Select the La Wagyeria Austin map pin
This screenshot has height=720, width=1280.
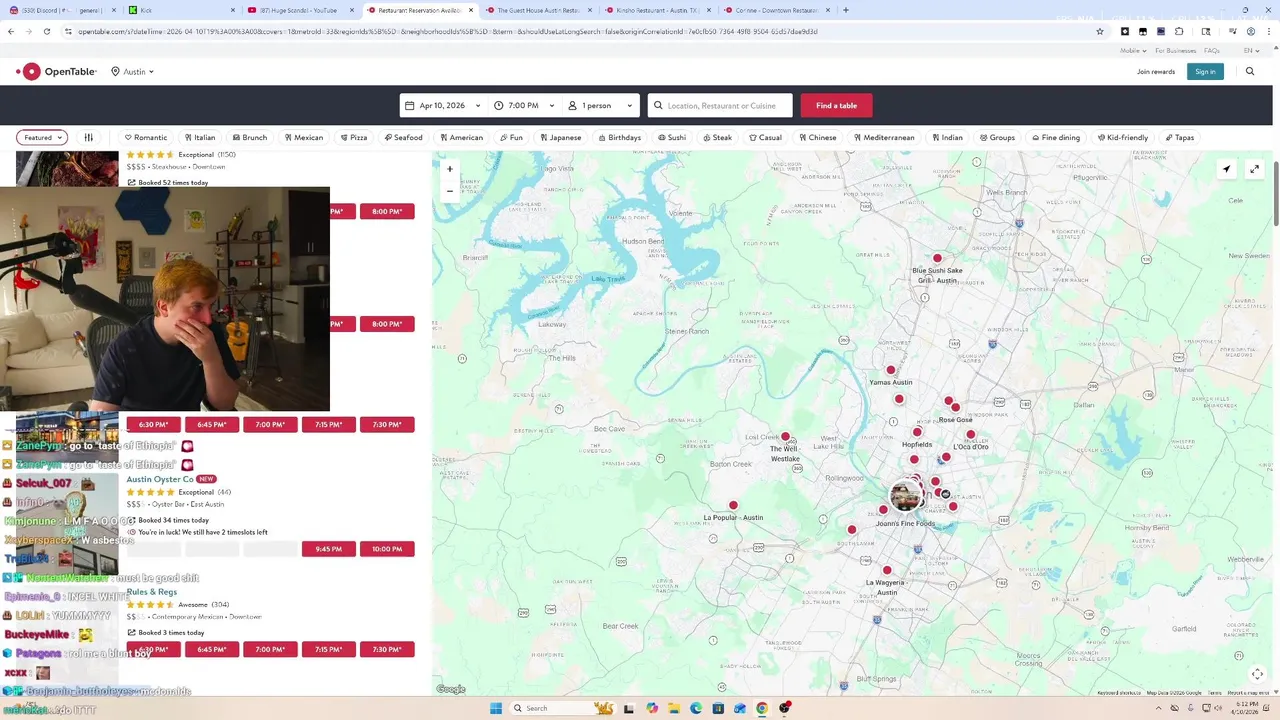pyautogui.click(x=886, y=570)
